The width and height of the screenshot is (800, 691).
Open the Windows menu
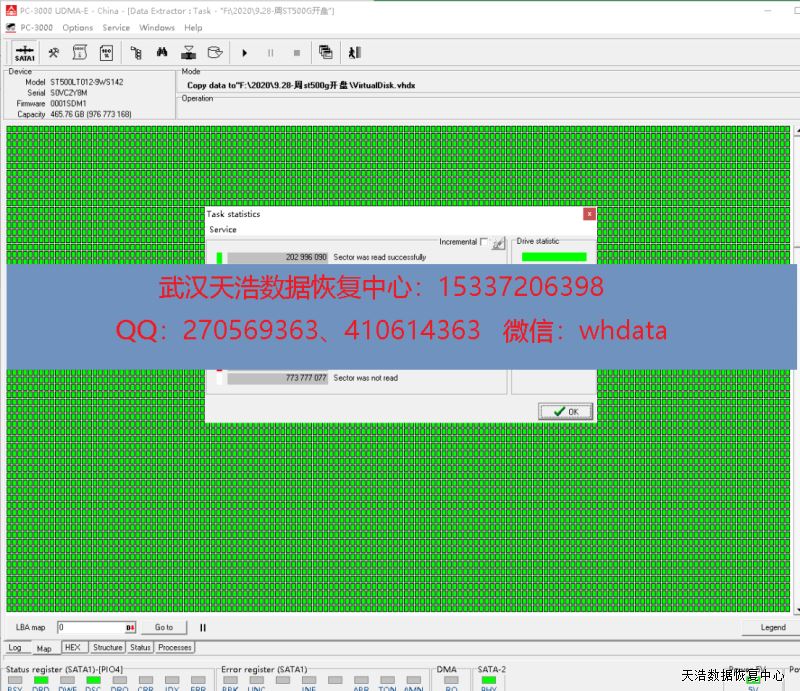tap(157, 28)
